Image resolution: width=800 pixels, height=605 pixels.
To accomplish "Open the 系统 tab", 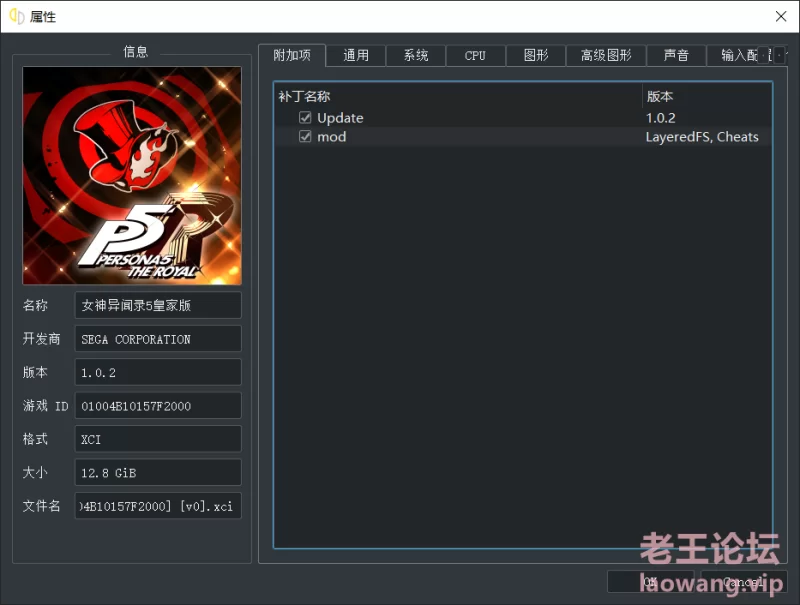I will pos(416,56).
